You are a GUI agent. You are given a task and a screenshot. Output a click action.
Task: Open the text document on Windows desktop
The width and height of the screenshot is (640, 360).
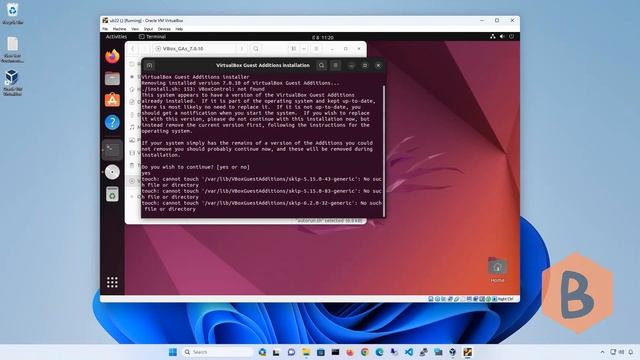point(12,49)
